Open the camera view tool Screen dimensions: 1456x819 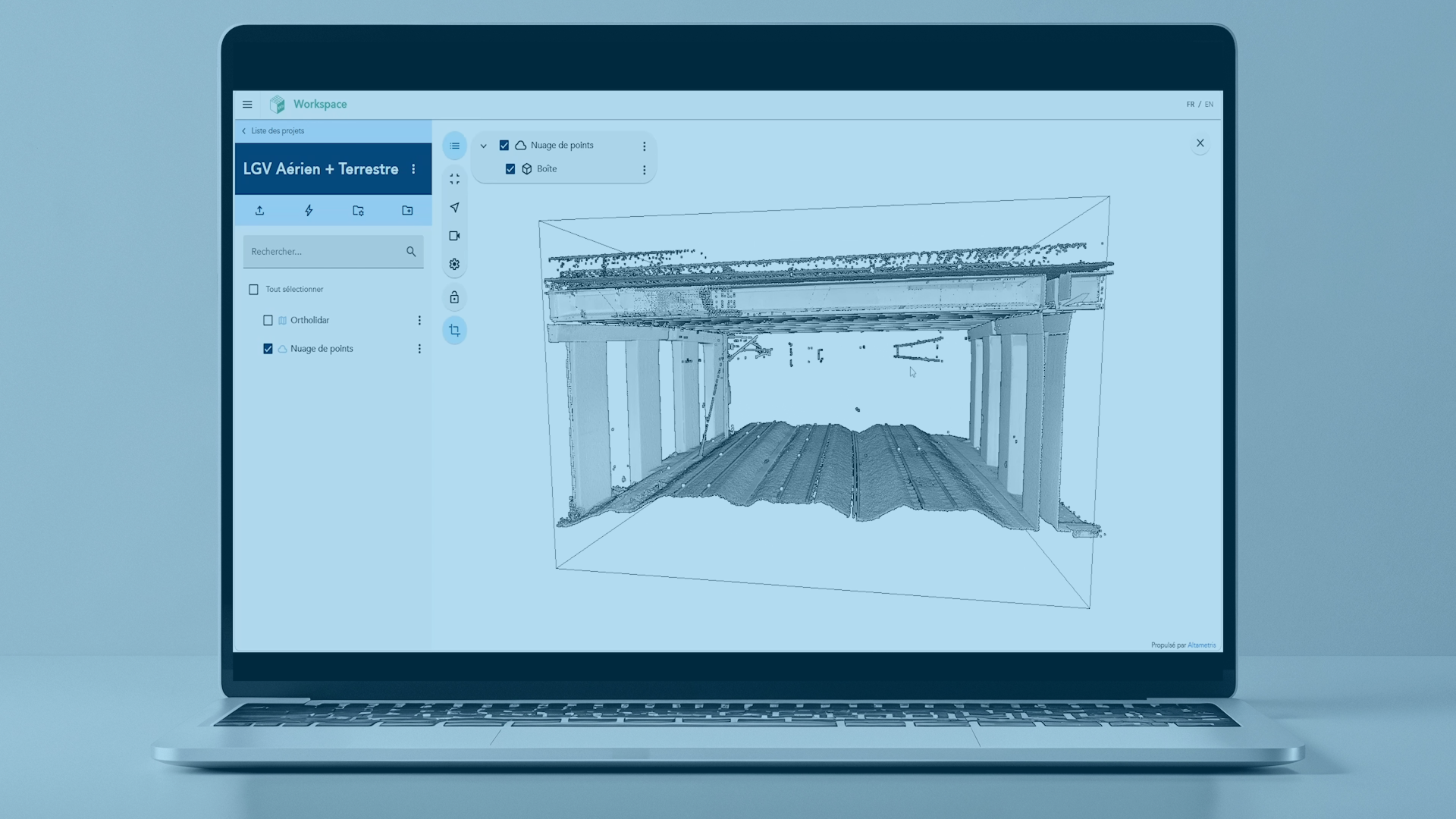click(x=454, y=236)
